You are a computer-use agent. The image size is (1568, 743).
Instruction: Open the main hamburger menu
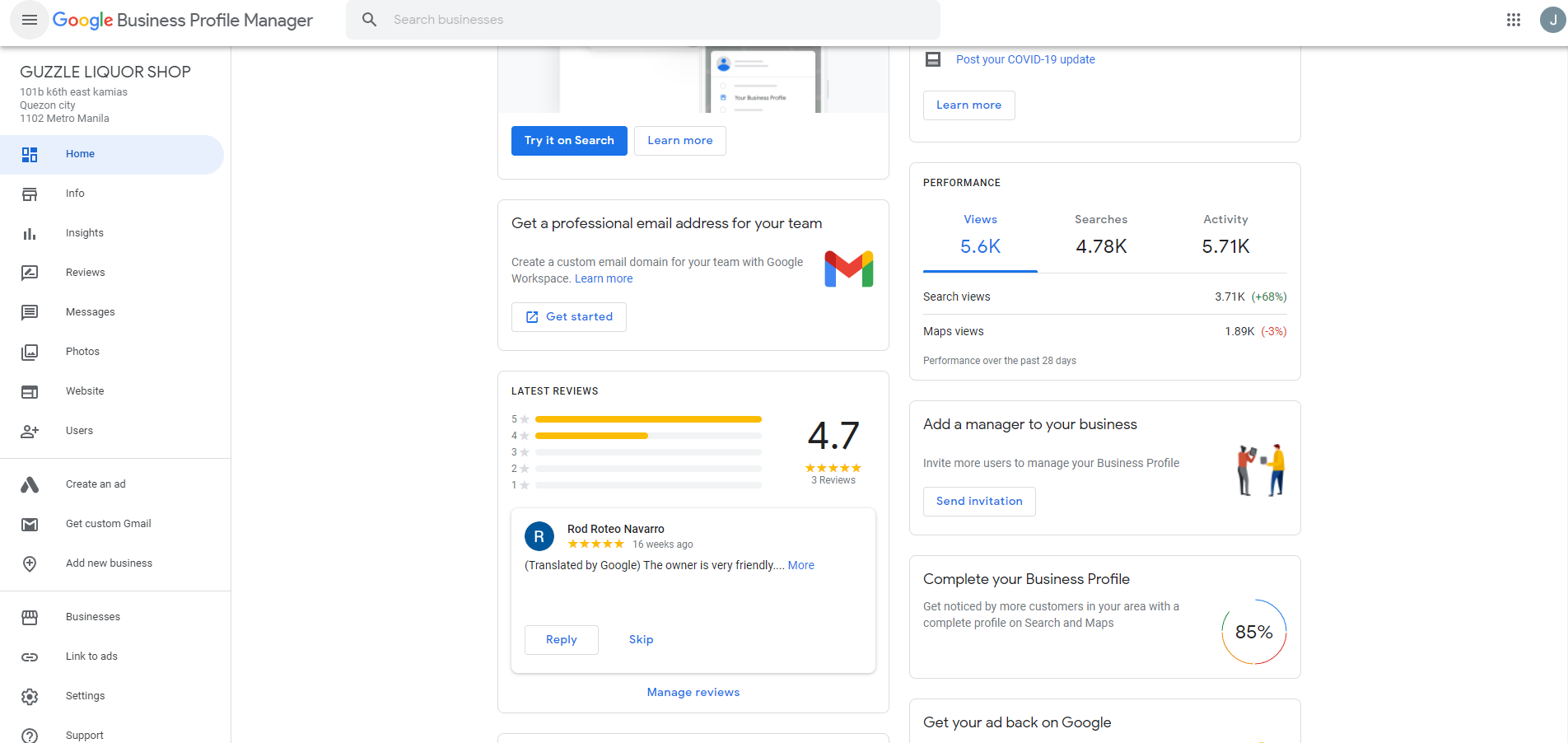(30, 20)
